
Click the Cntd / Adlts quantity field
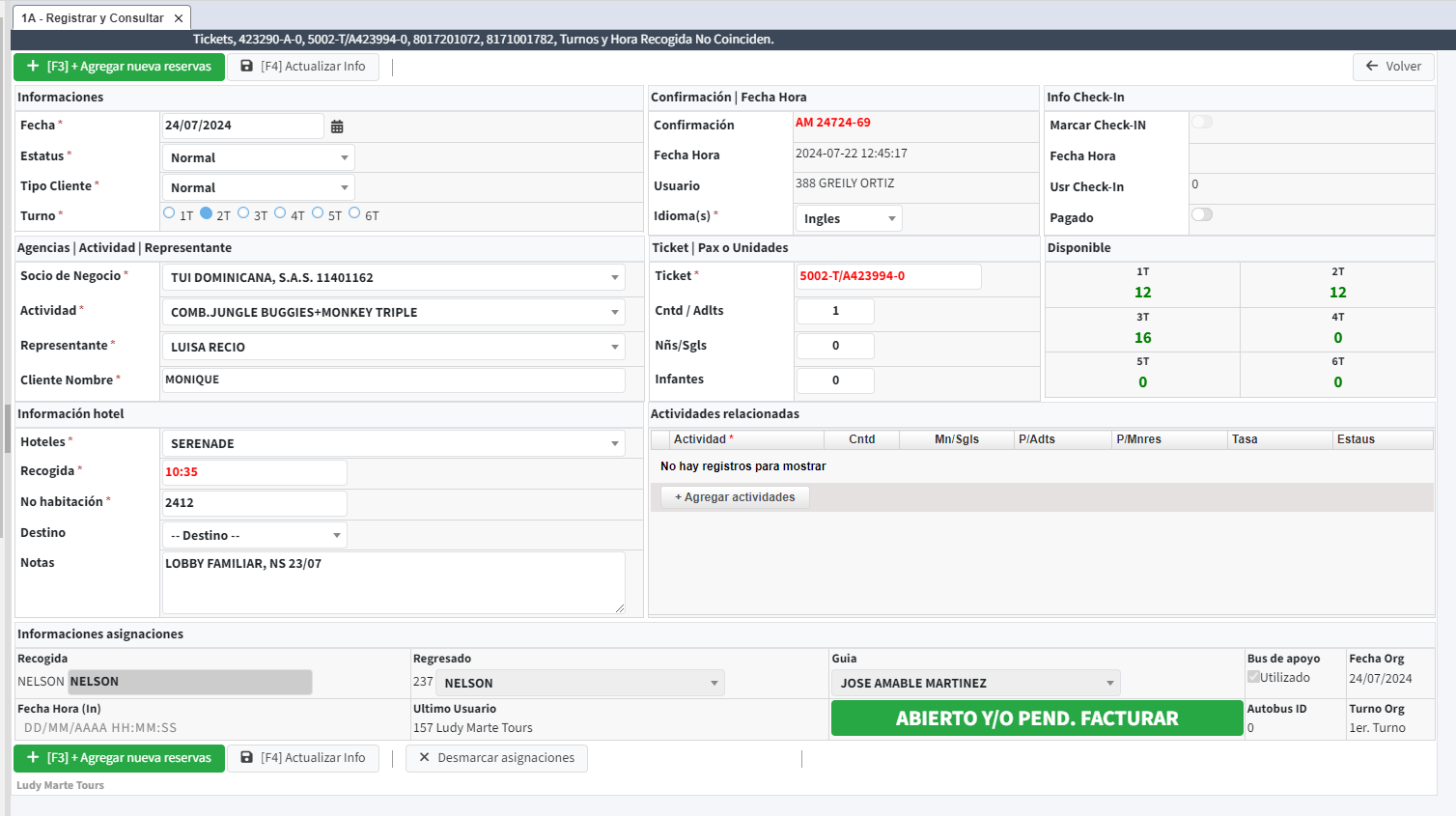835,311
